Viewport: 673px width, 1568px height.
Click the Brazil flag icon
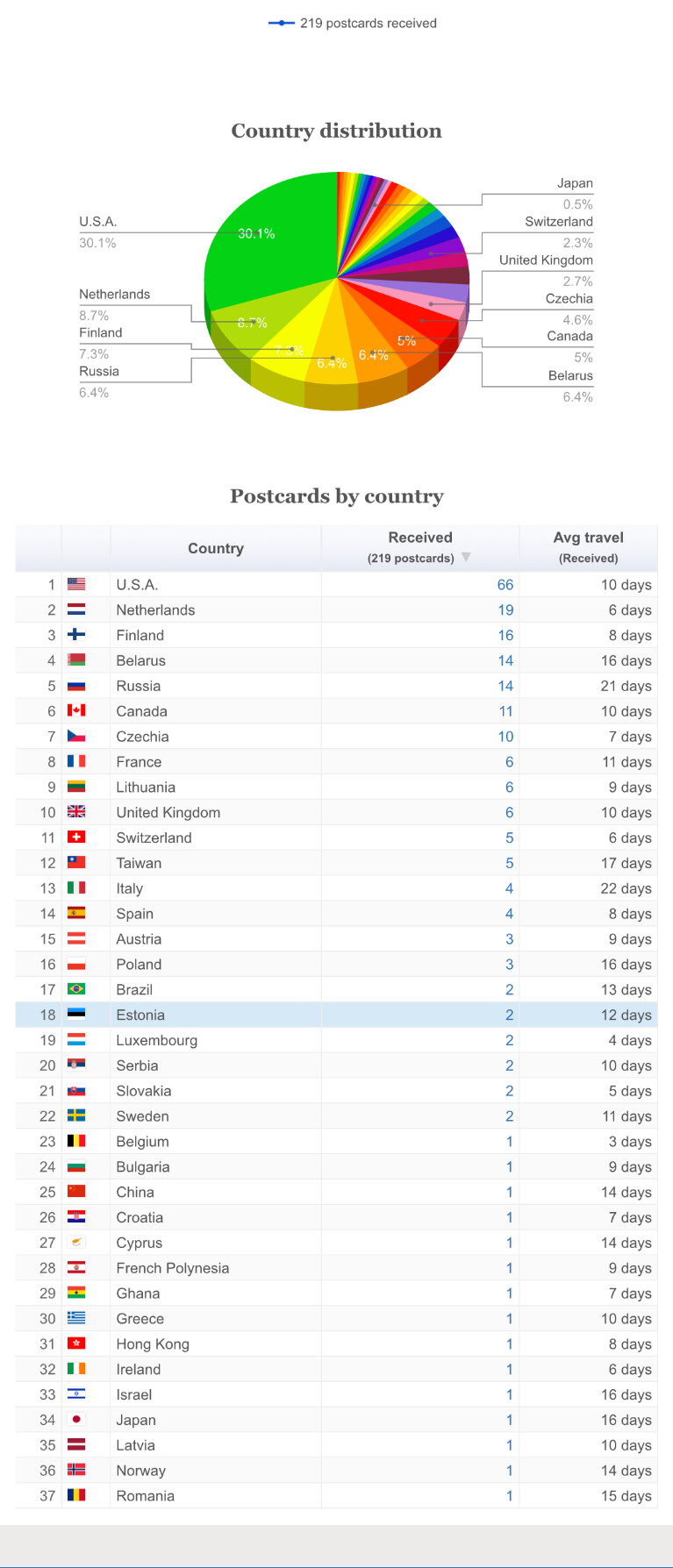click(x=76, y=989)
